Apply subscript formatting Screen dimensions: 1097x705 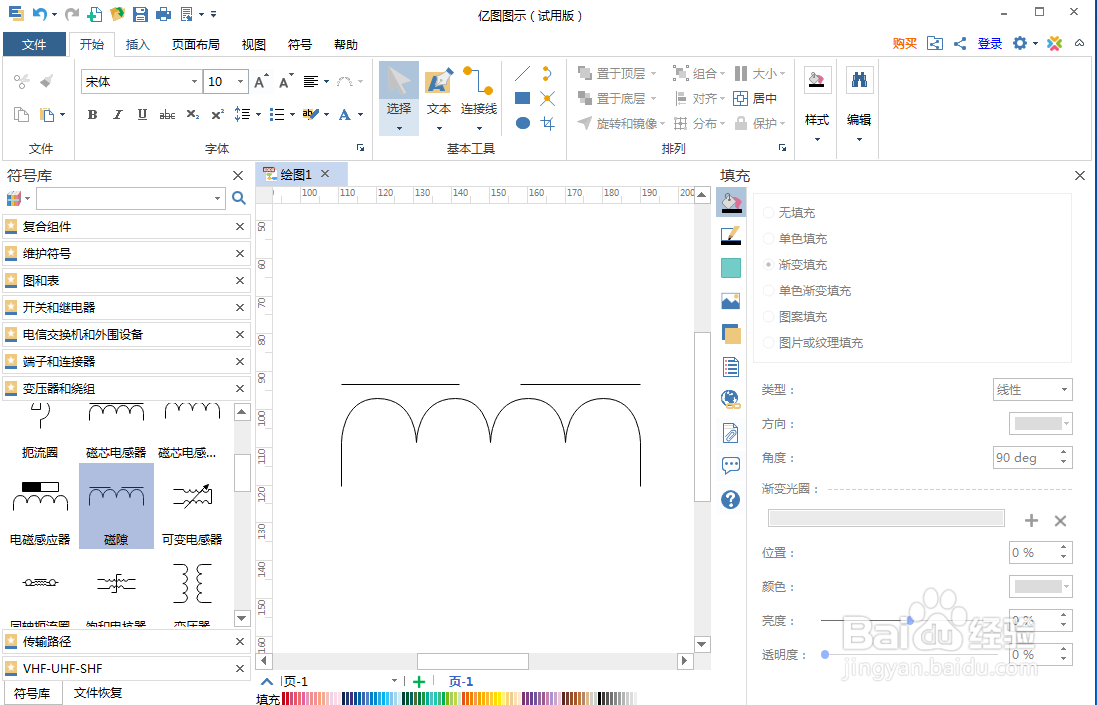192,115
